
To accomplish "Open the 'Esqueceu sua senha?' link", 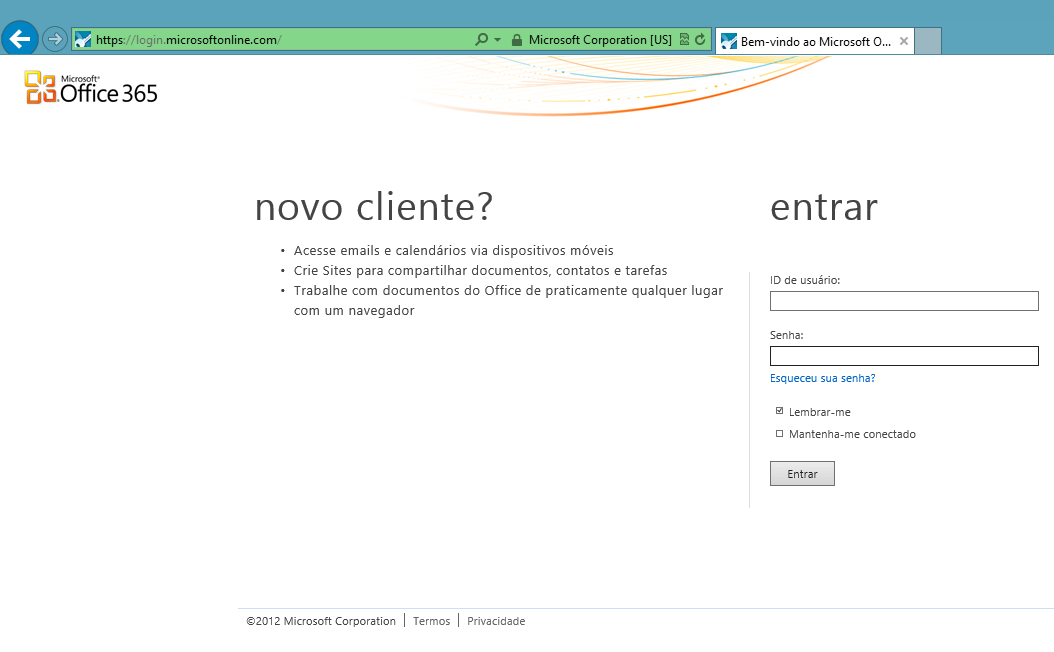I will (x=822, y=378).
